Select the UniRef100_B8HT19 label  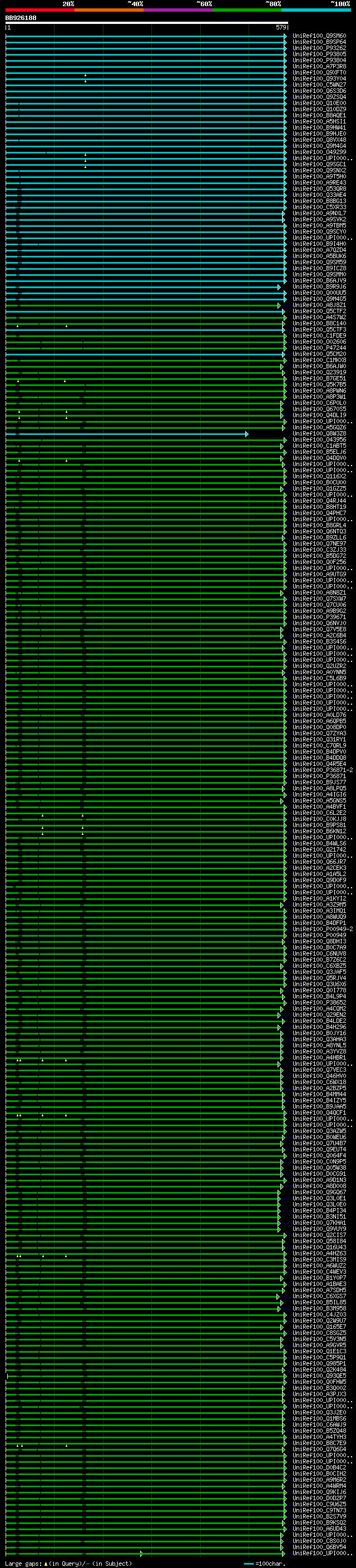click(x=319, y=507)
